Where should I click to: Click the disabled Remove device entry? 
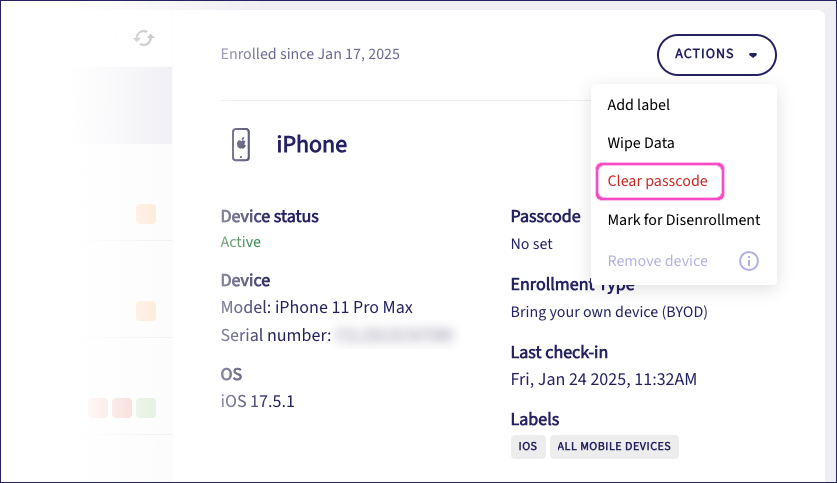(658, 261)
